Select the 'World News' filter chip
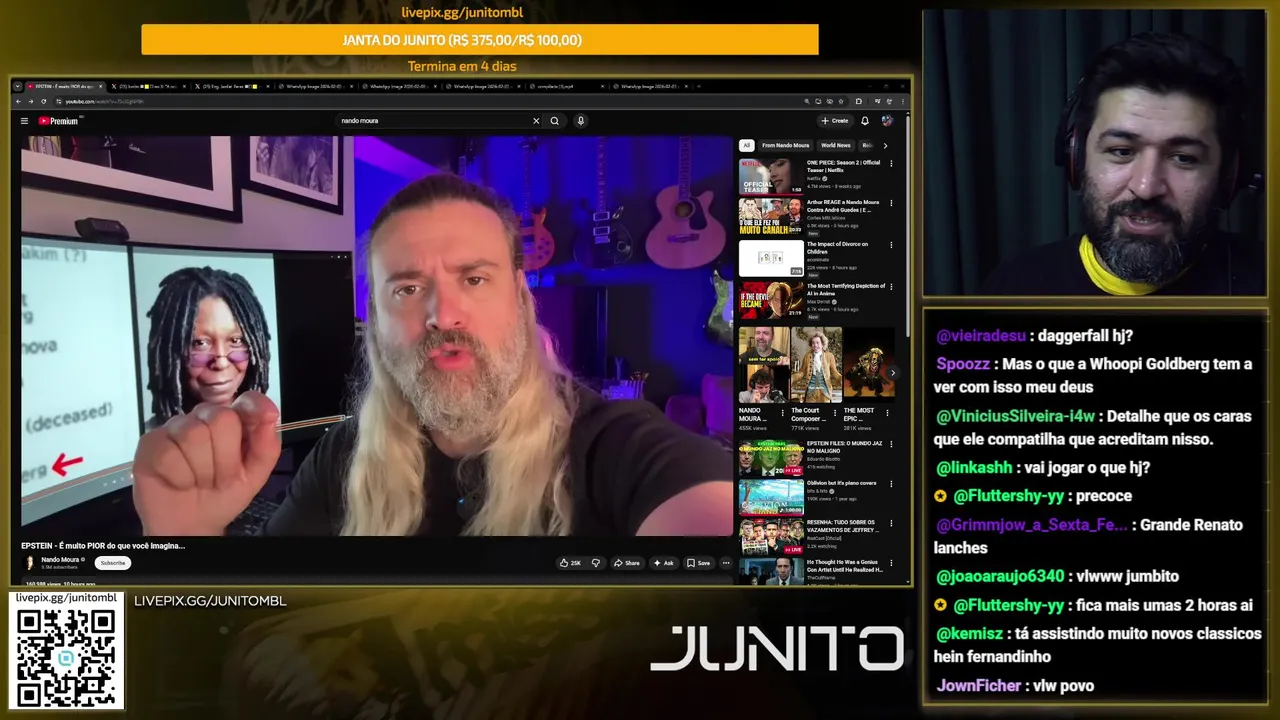 click(835, 145)
